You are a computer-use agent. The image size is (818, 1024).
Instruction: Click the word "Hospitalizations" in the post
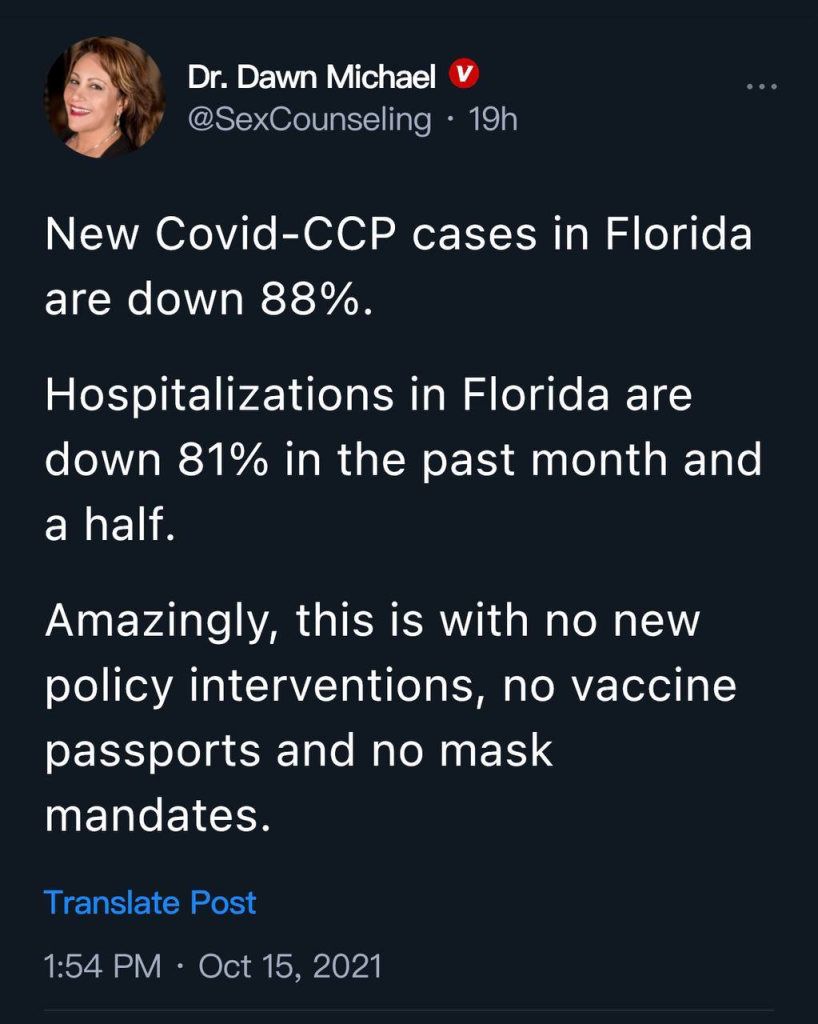(219, 395)
